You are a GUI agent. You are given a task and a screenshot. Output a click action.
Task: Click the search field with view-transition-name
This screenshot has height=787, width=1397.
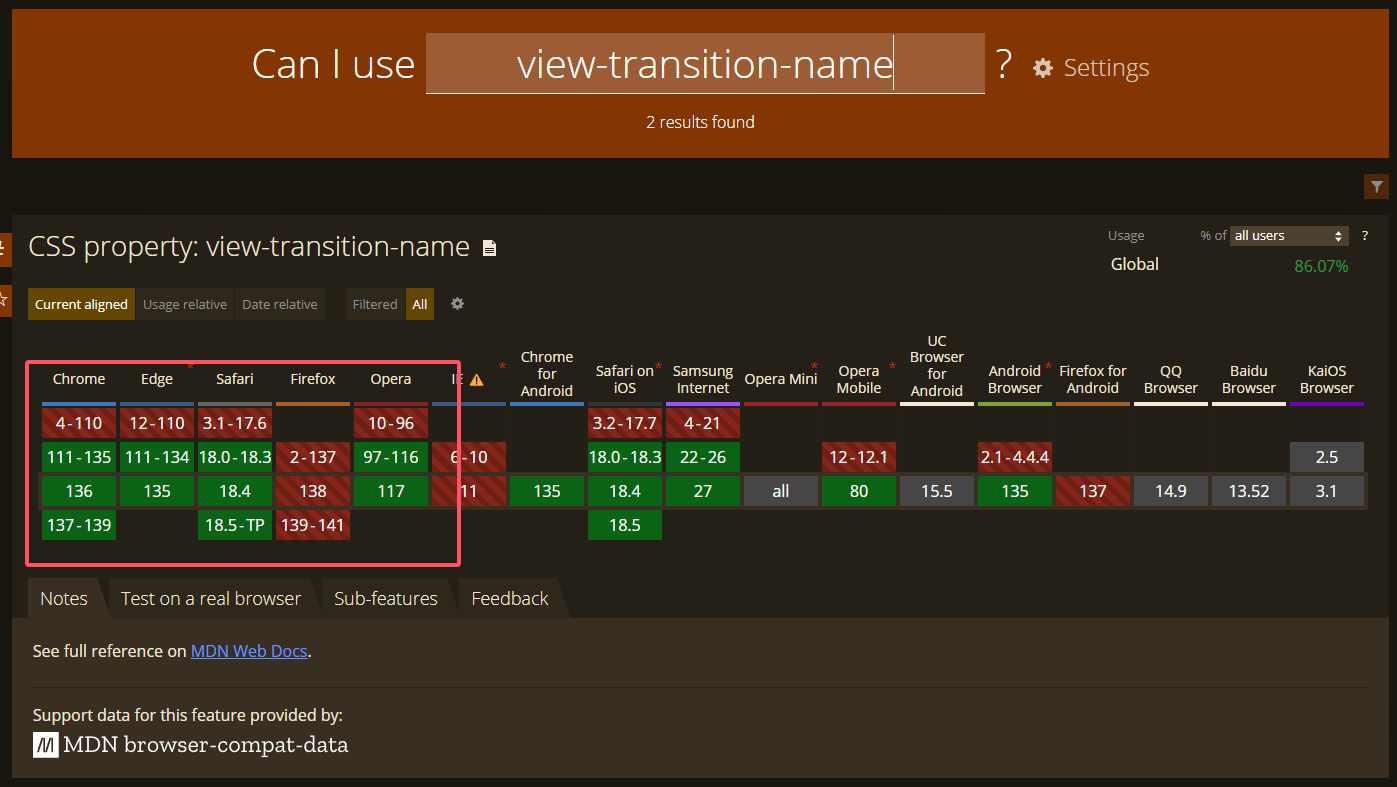[x=705, y=64]
